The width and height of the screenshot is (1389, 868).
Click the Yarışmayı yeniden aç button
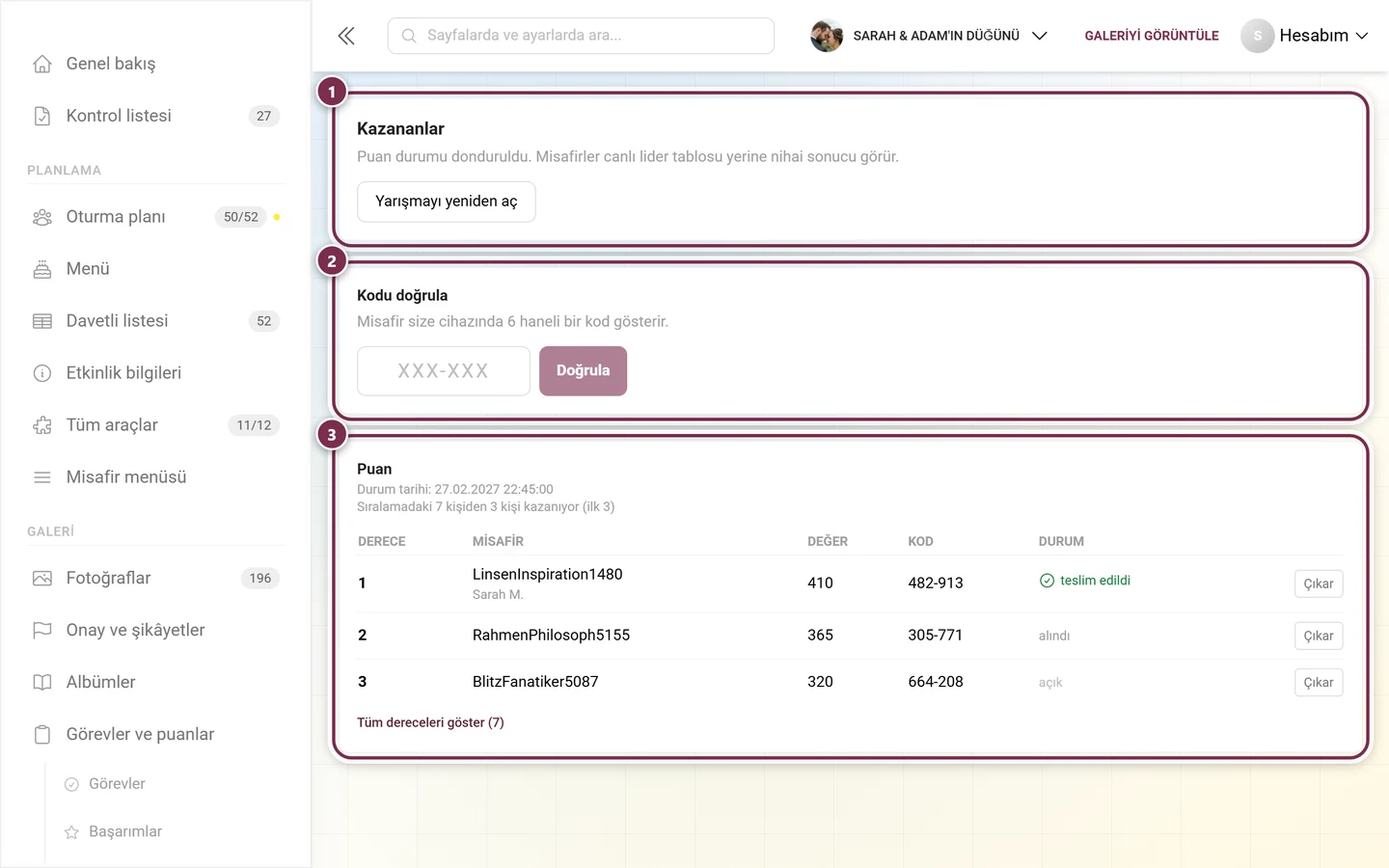[447, 202]
